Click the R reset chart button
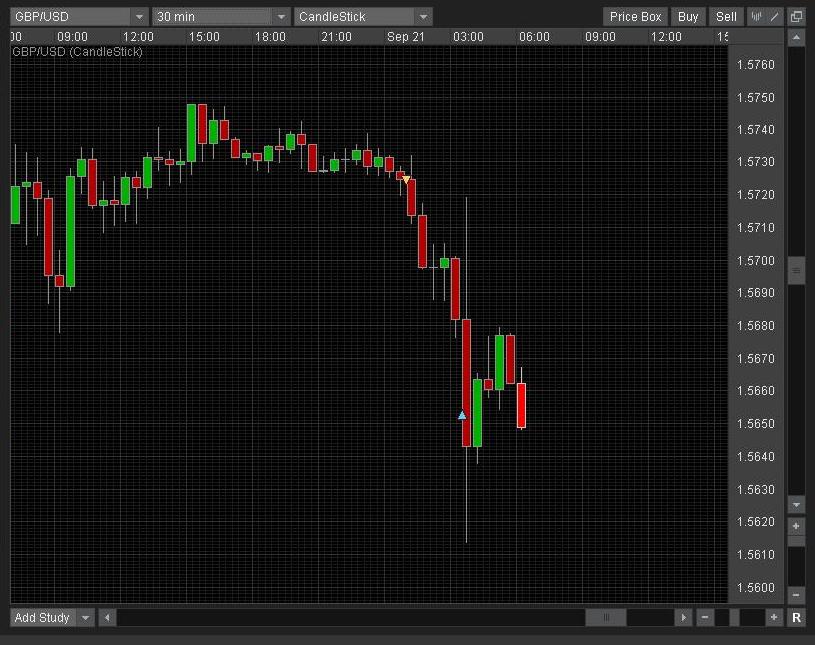This screenshot has height=645, width=815. (796, 618)
